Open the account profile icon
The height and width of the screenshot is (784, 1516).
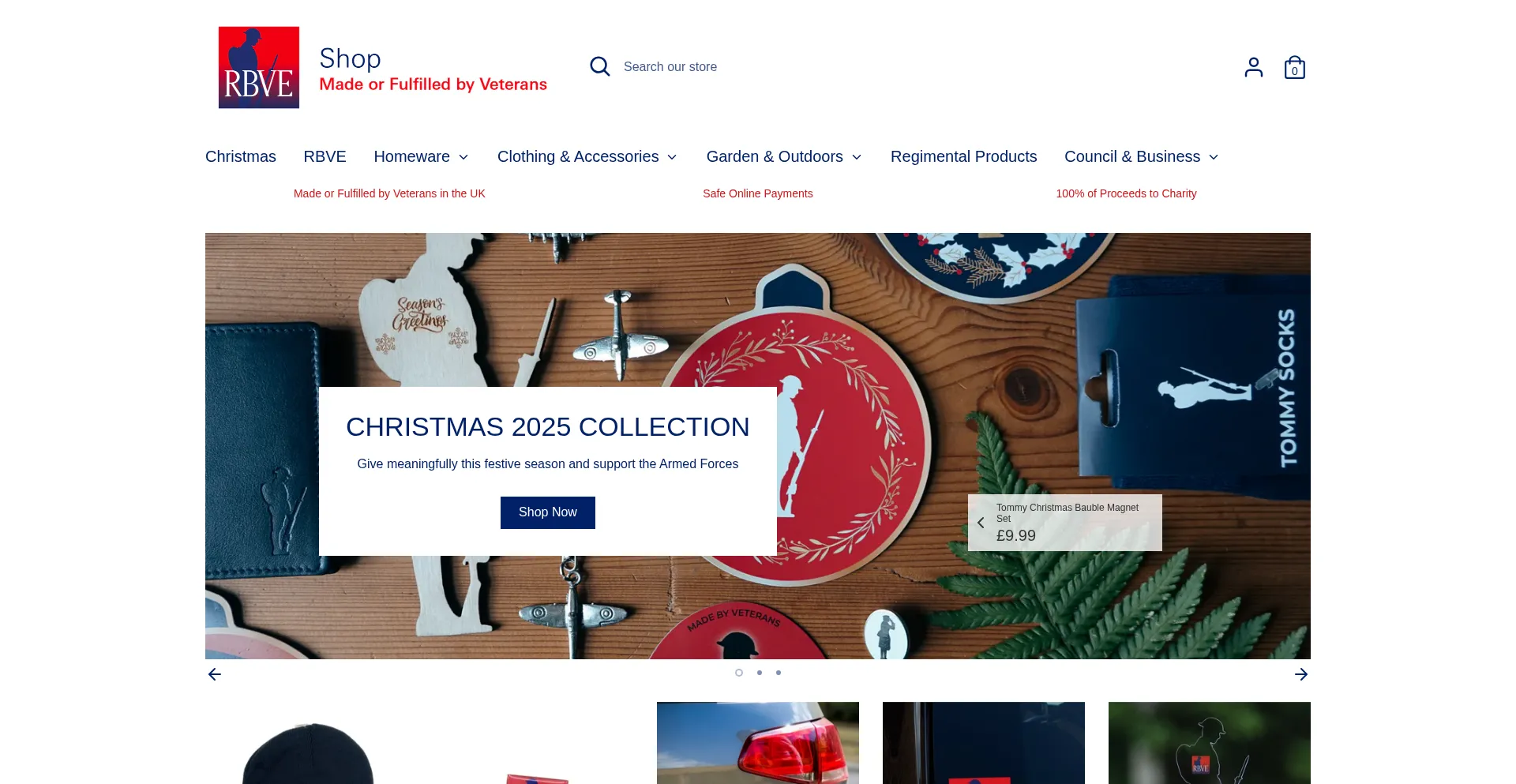[1254, 67]
